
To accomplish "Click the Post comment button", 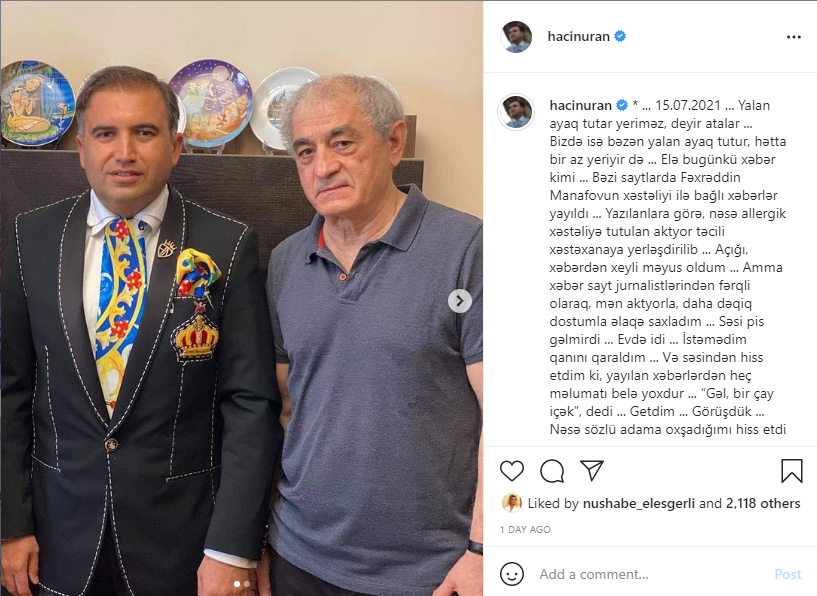I will 787,574.
